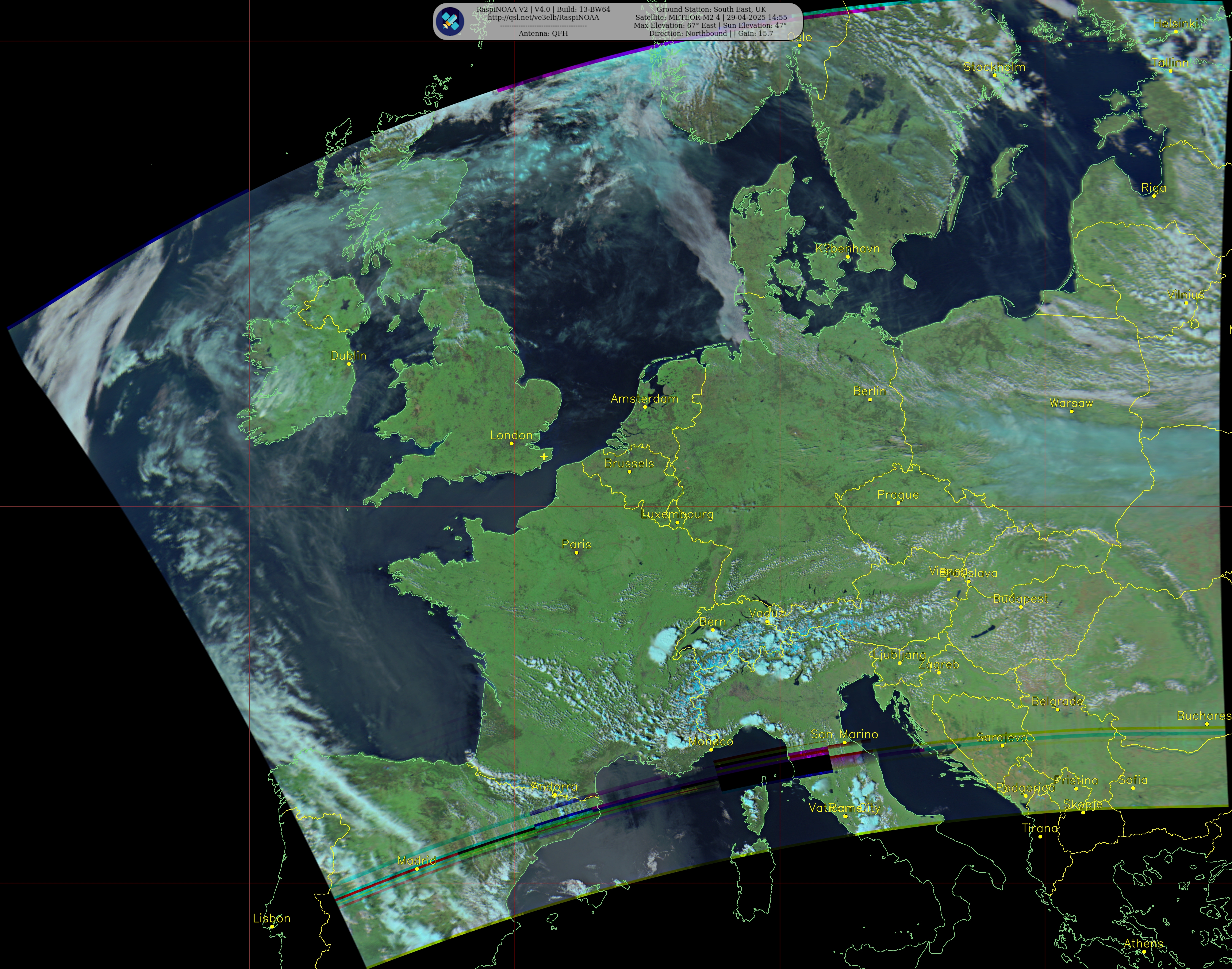Open the qsl.net/ve3elb/RaspiNOAA URL
The height and width of the screenshot is (969, 1232).
point(543,18)
